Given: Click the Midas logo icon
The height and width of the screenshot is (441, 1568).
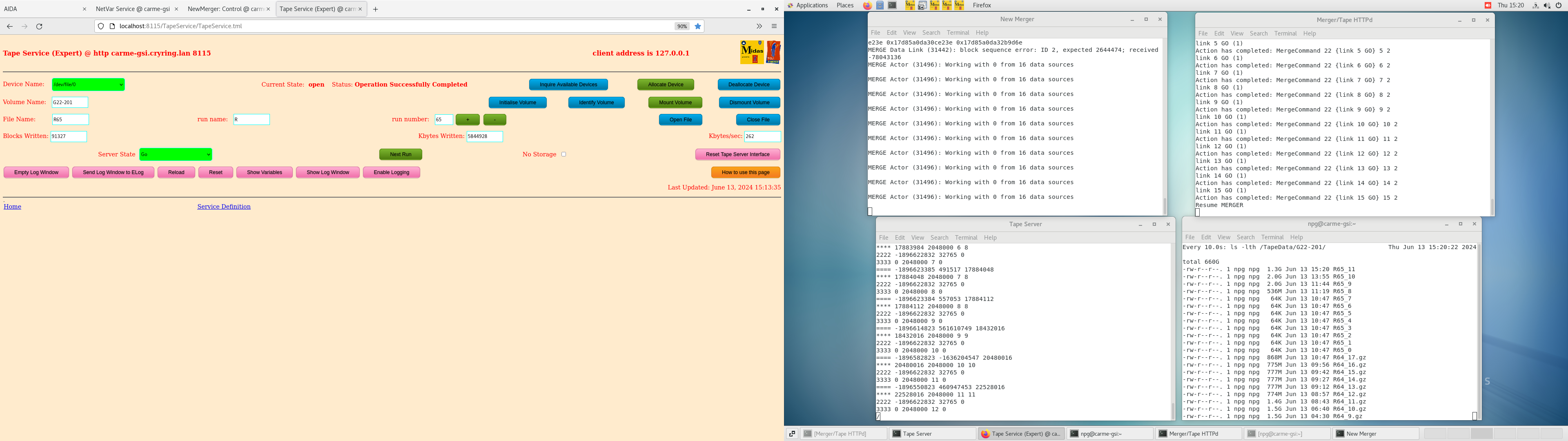Looking at the screenshot, I should pos(751,52).
